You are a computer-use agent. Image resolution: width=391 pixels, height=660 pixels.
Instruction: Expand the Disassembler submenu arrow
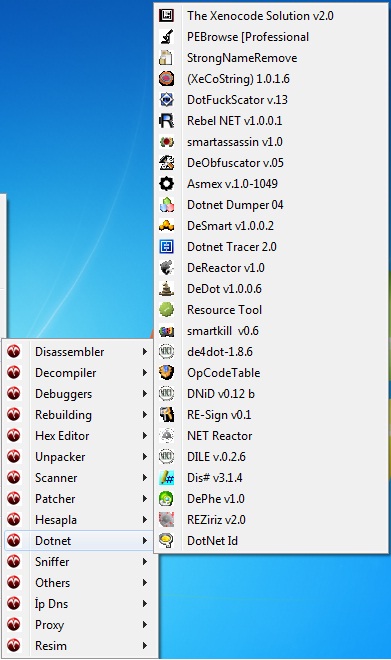coord(145,351)
